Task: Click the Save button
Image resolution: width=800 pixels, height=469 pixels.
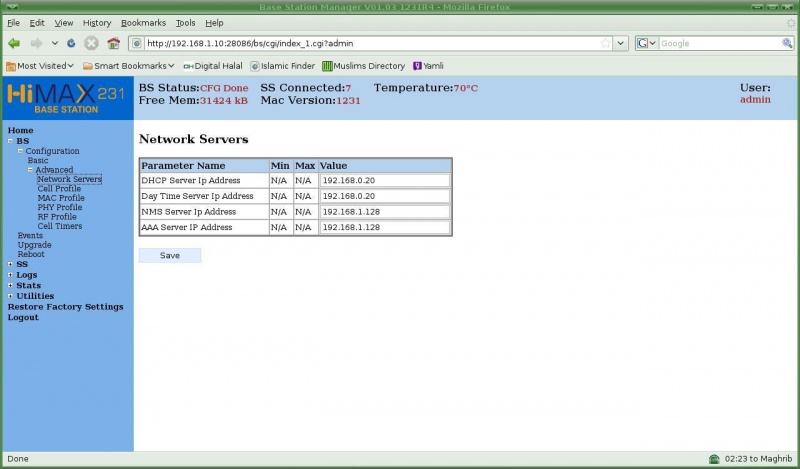Action: click(x=170, y=255)
